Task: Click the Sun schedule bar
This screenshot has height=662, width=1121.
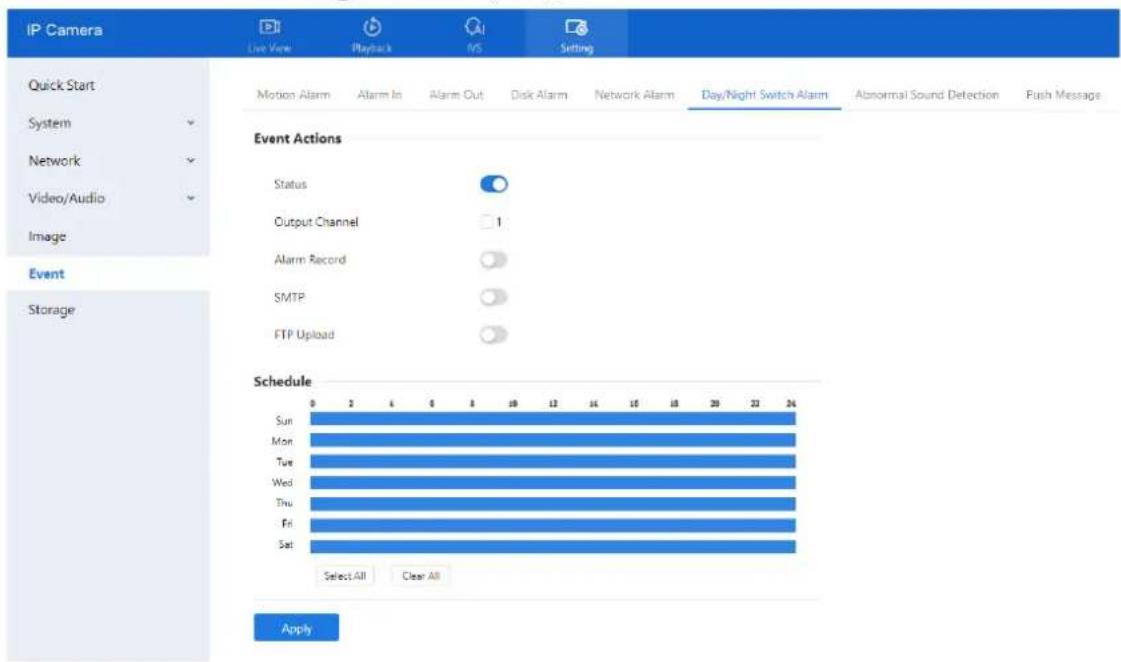Action: pyautogui.click(x=553, y=419)
